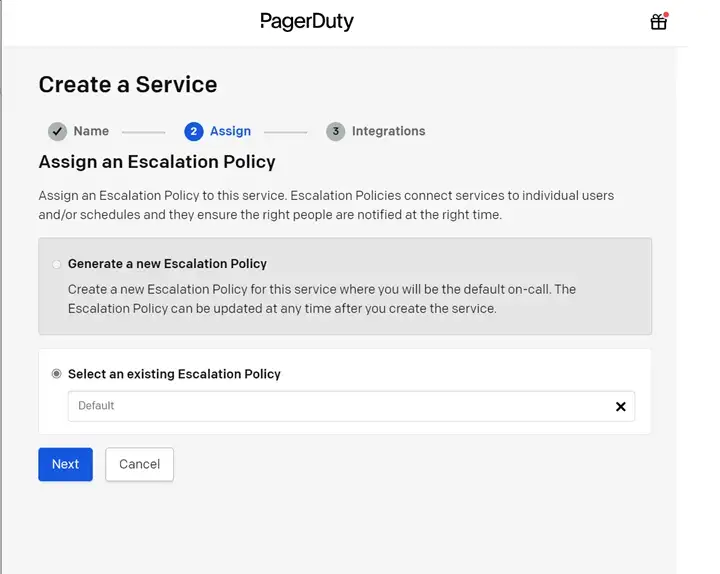Open the gift box icon in header
Viewport: 720px width, 574px height.
(x=658, y=22)
